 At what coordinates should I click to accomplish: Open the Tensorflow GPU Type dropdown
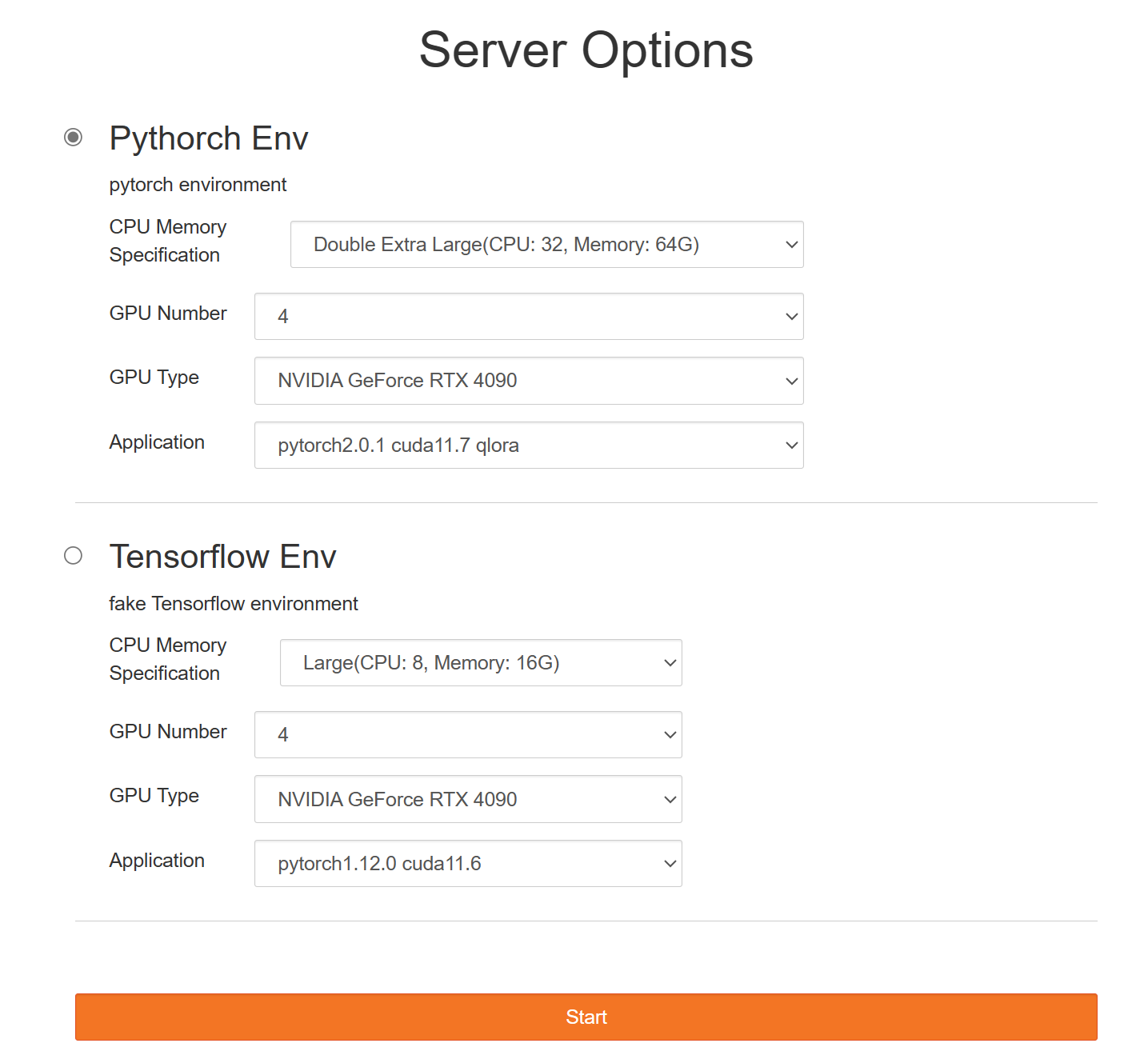pos(468,799)
